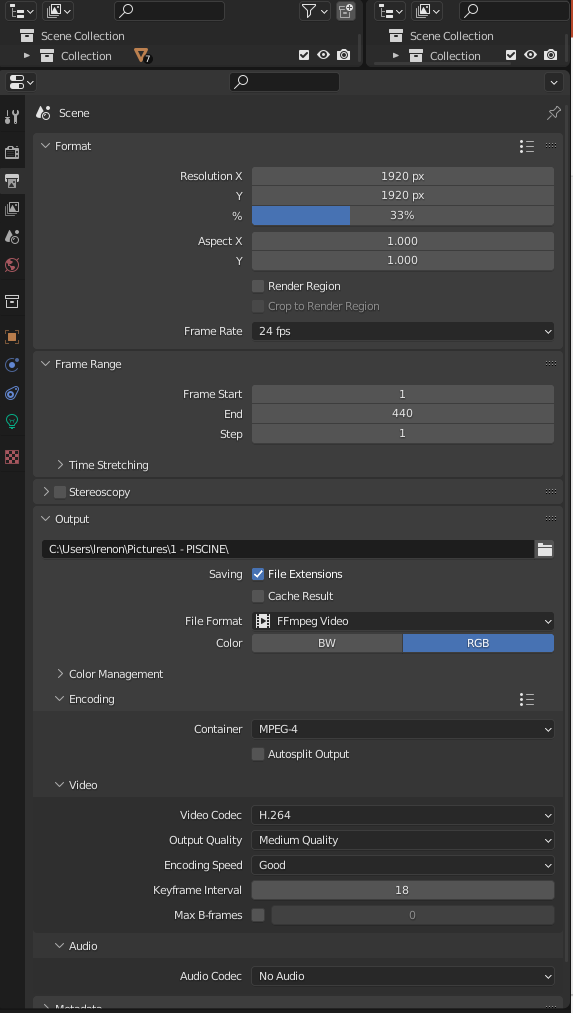Image resolution: width=573 pixels, height=1013 pixels.
Task: Toggle Collection exclude checkbox in right outliner
Action: click(x=511, y=56)
